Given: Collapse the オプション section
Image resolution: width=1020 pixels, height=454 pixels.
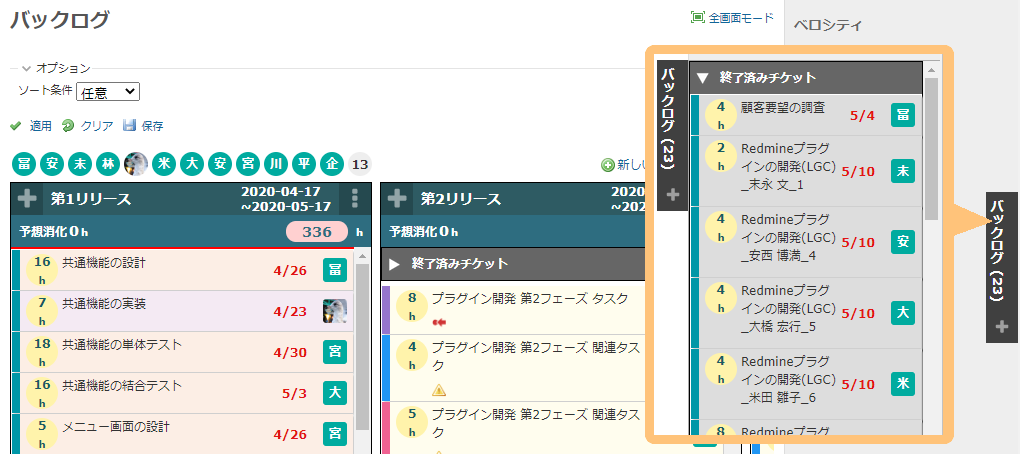Looking at the screenshot, I should tap(55, 68).
